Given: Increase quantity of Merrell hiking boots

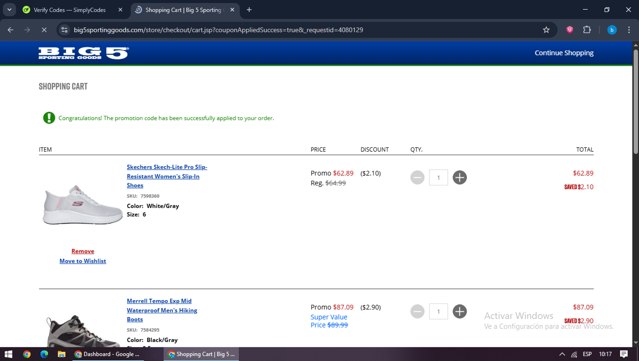Looking at the screenshot, I should [459, 312].
